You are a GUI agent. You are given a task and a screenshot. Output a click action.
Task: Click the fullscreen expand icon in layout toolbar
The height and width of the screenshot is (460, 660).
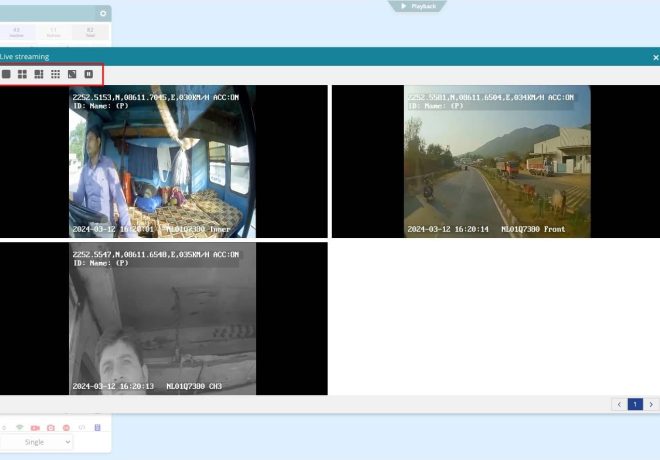pyautogui.click(x=72, y=74)
